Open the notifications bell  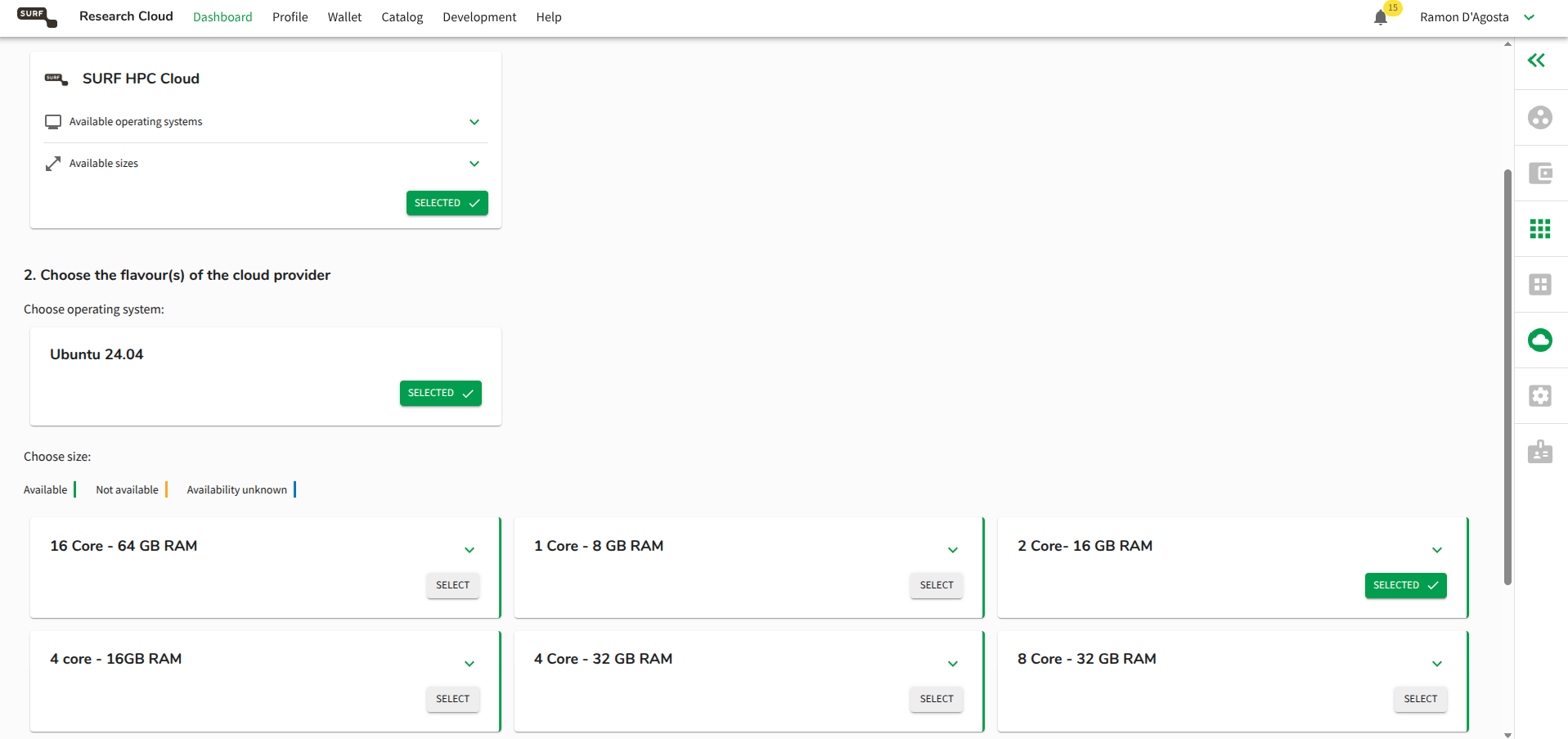[1381, 17]
